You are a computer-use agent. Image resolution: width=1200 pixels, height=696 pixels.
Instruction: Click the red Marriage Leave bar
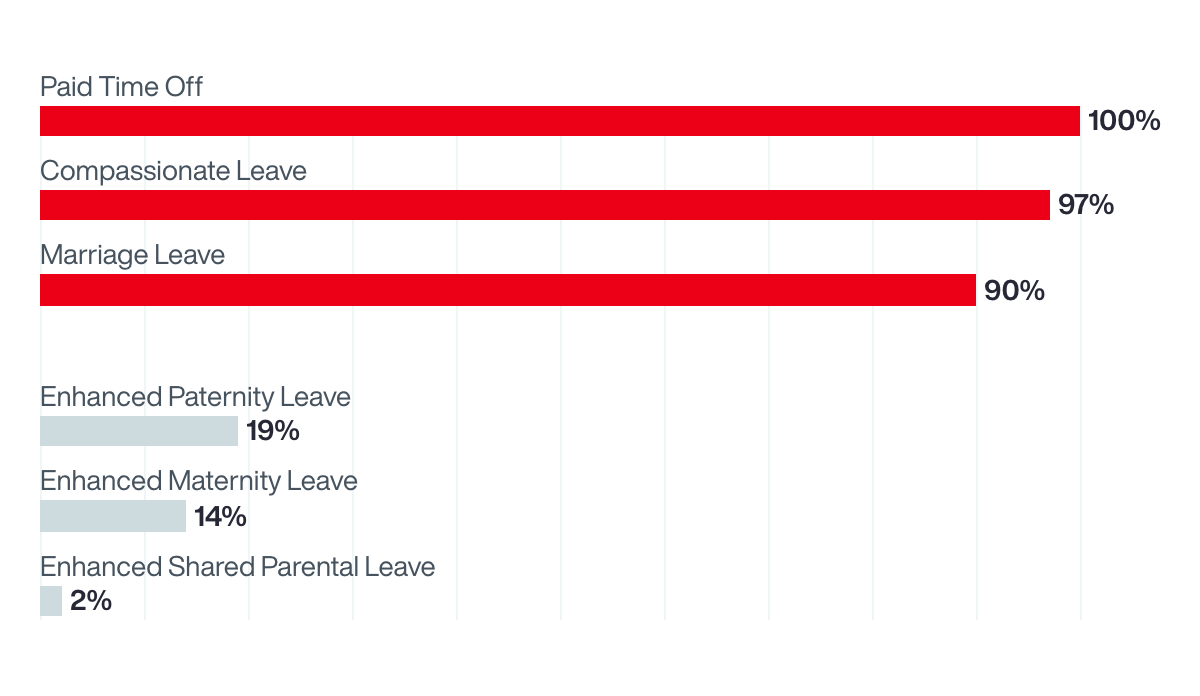(508, 290)
